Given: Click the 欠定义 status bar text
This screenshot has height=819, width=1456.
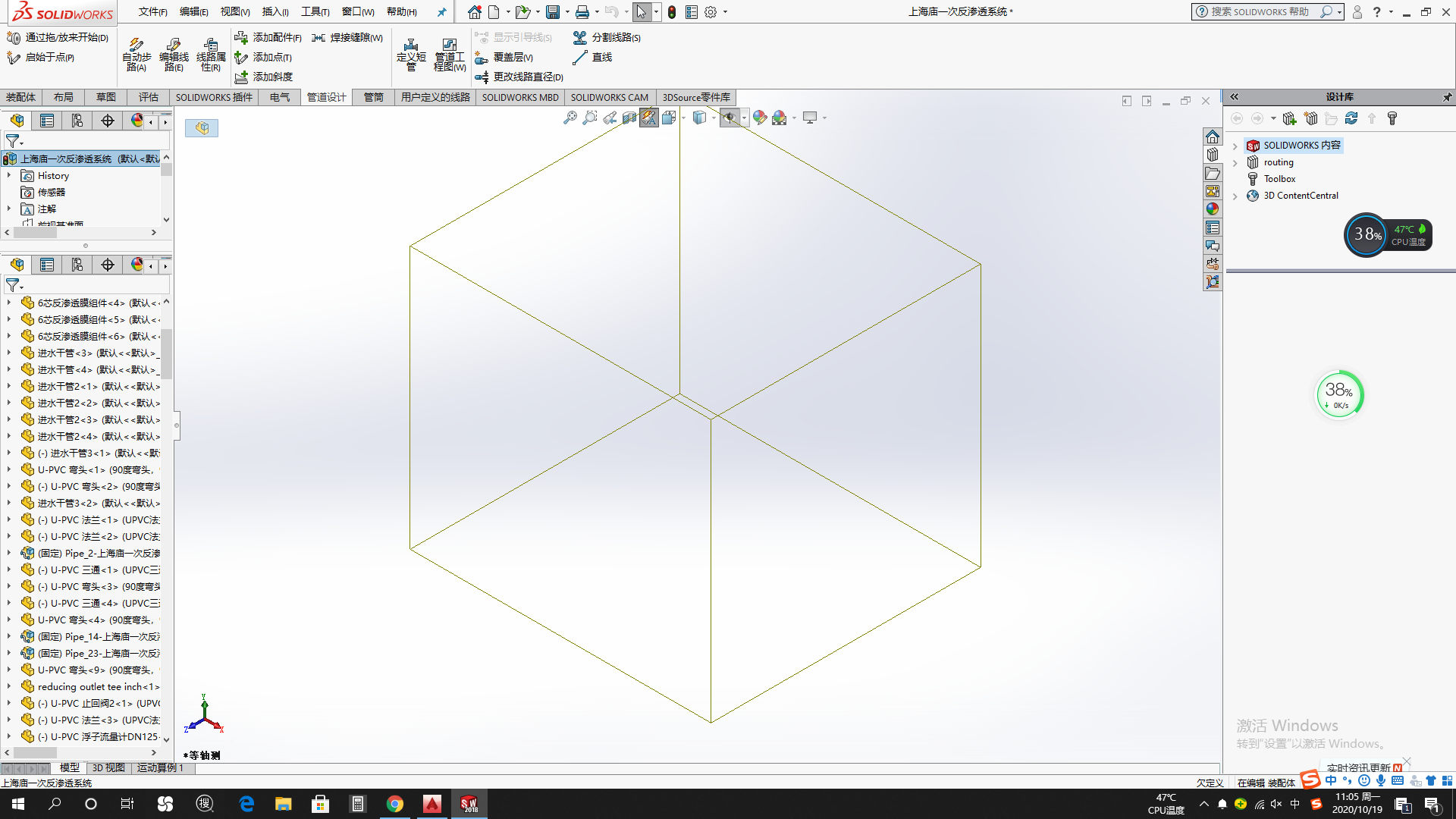Looking at the screenshot, I should [x=1210, y=783].
